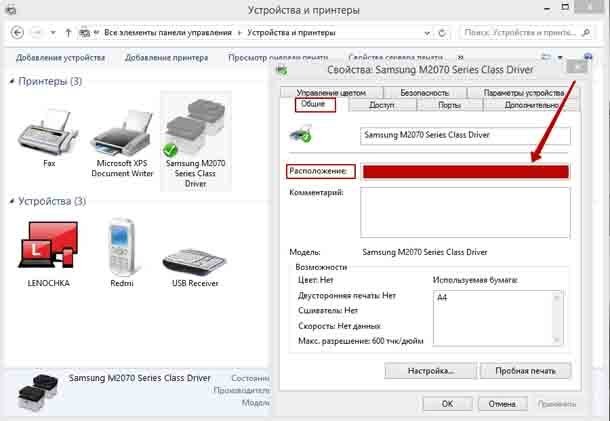The image size is (610, 421).
Task: Expand the address bar history dropdown
Action: coord(427,33)
